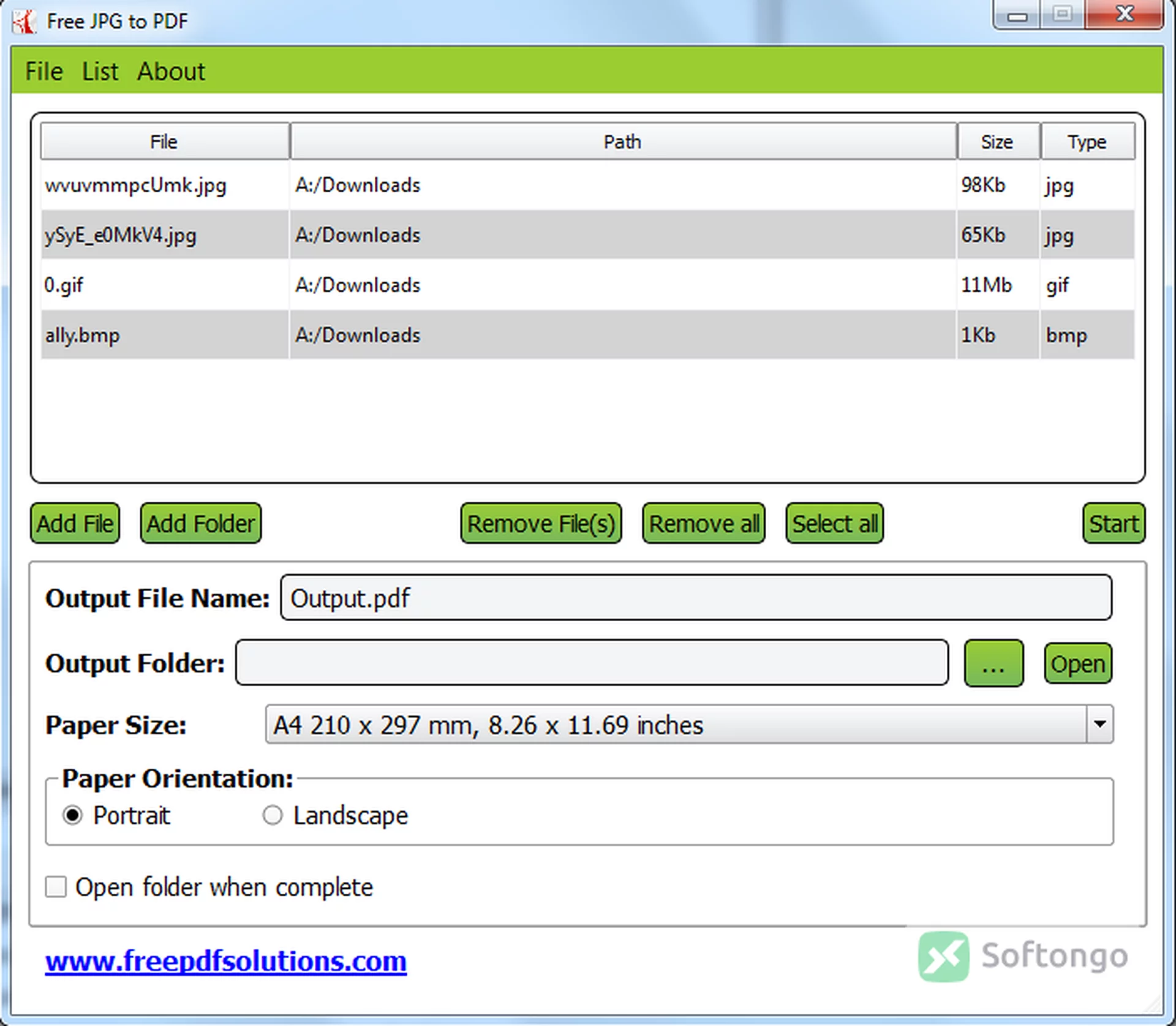1176x1026 pixels.
Task: Click the Add Folder button
Action: pyautogui.click(x=200, y=524)
